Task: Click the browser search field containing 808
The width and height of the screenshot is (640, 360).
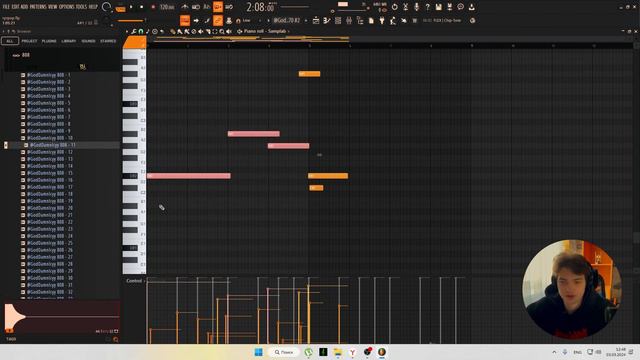Action: click(x=61, y=55)
